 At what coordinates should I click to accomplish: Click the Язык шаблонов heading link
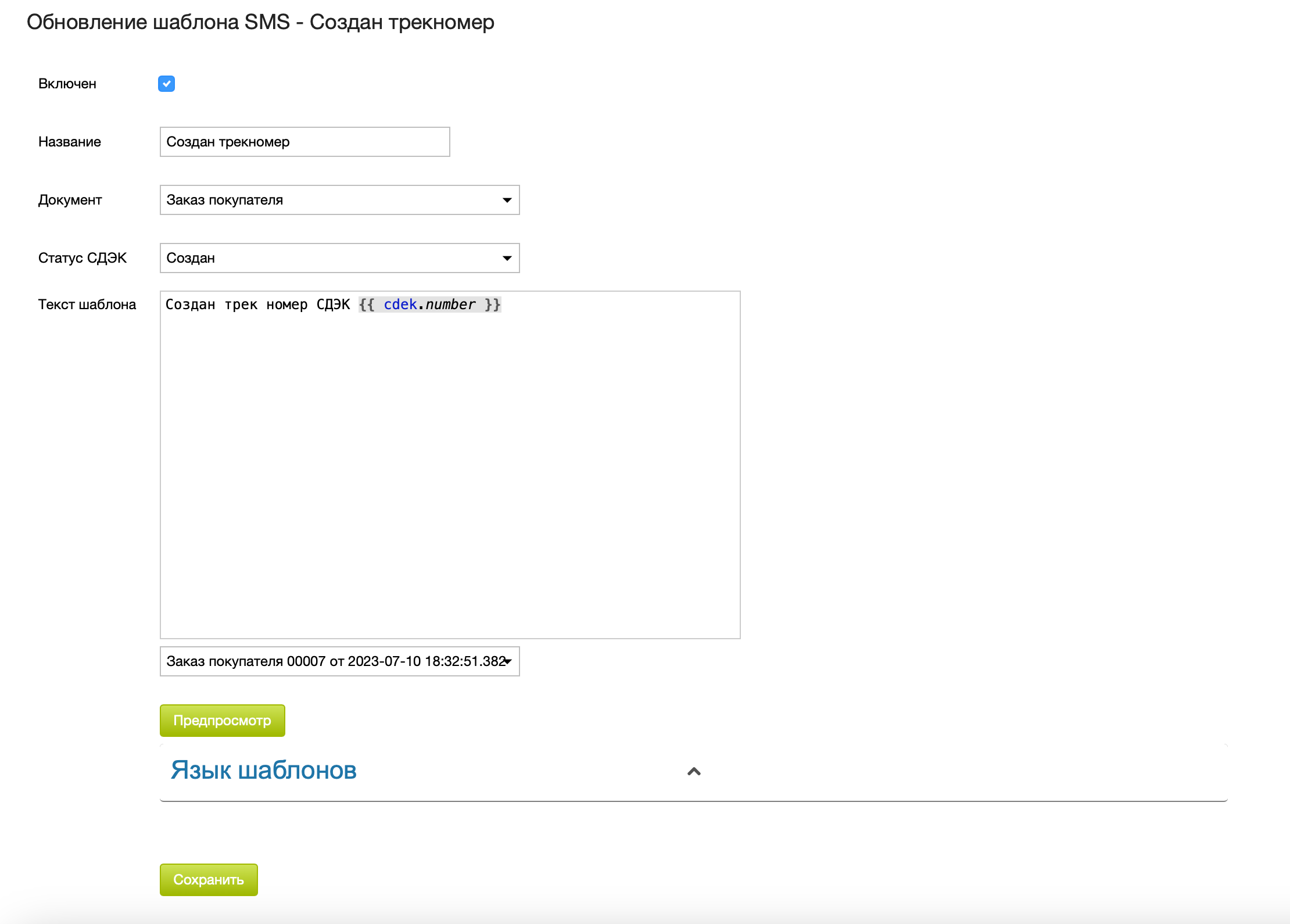coord(263,770)
